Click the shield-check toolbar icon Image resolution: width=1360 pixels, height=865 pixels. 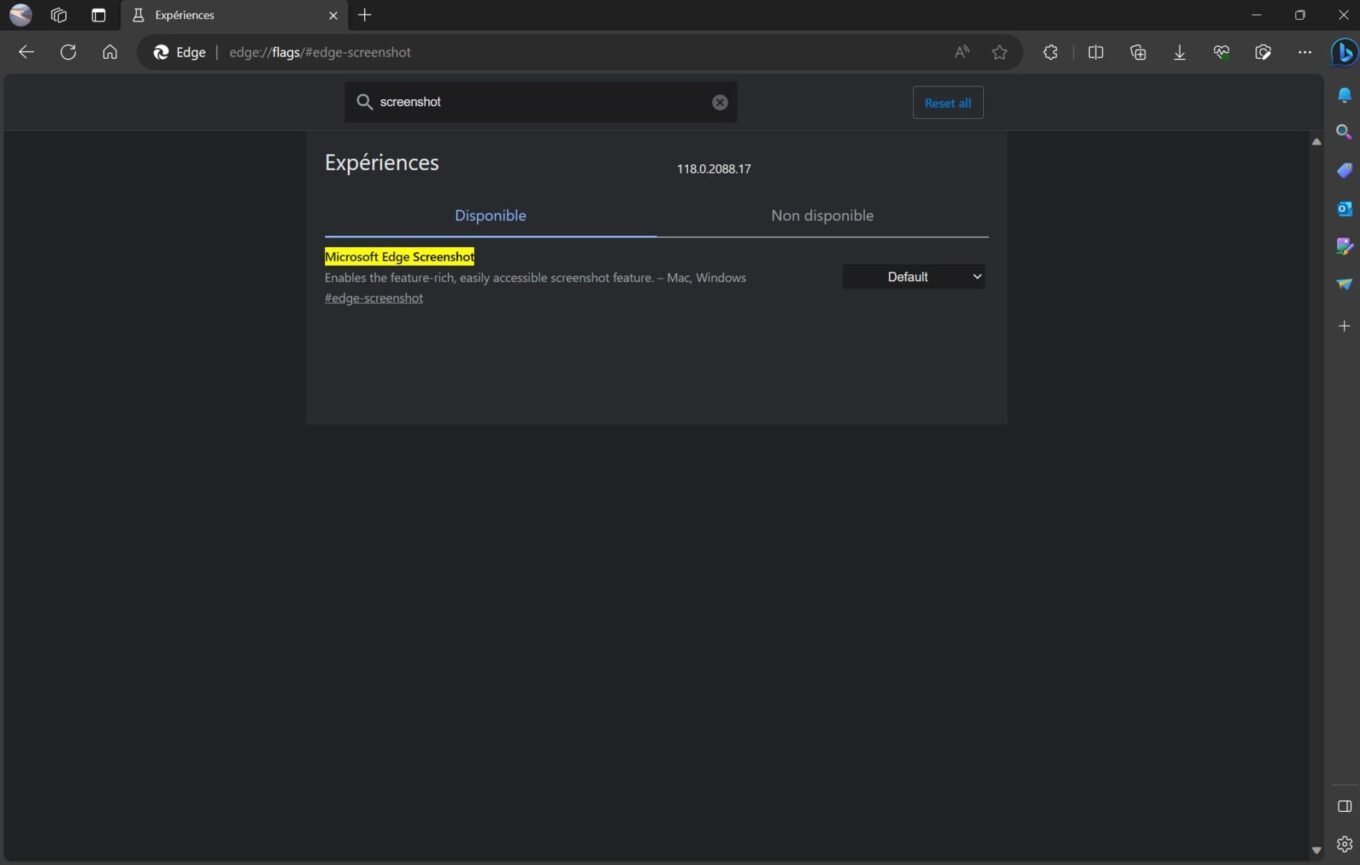pos(1263,52)
